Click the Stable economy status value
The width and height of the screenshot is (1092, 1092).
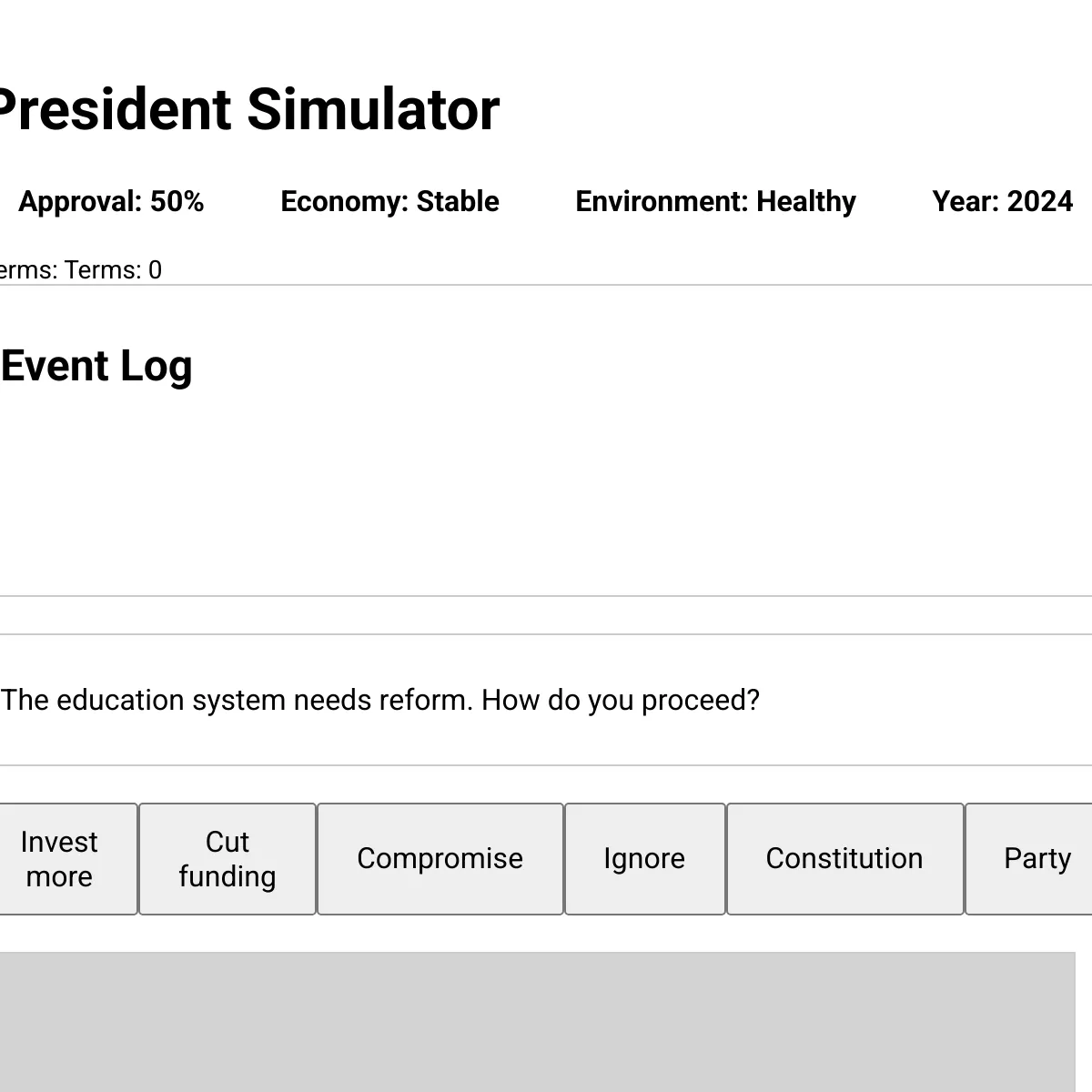(458, 201)
